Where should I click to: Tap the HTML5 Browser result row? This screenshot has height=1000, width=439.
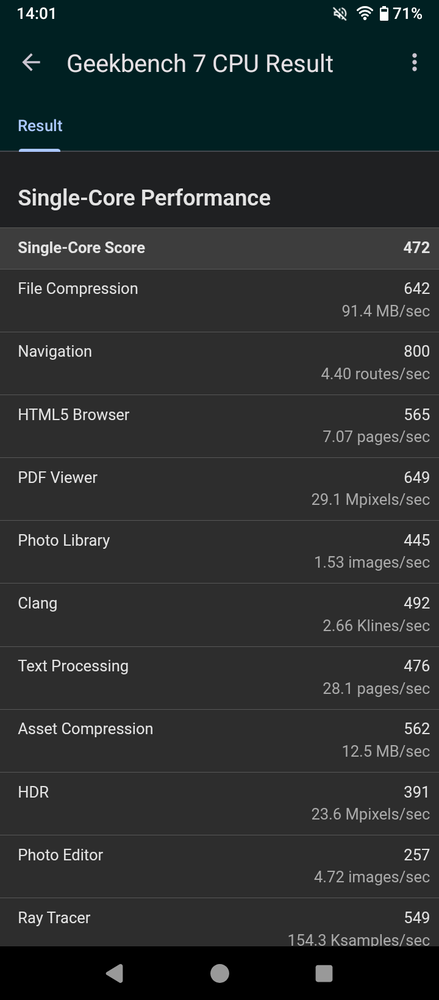click(x=220, y=426)
